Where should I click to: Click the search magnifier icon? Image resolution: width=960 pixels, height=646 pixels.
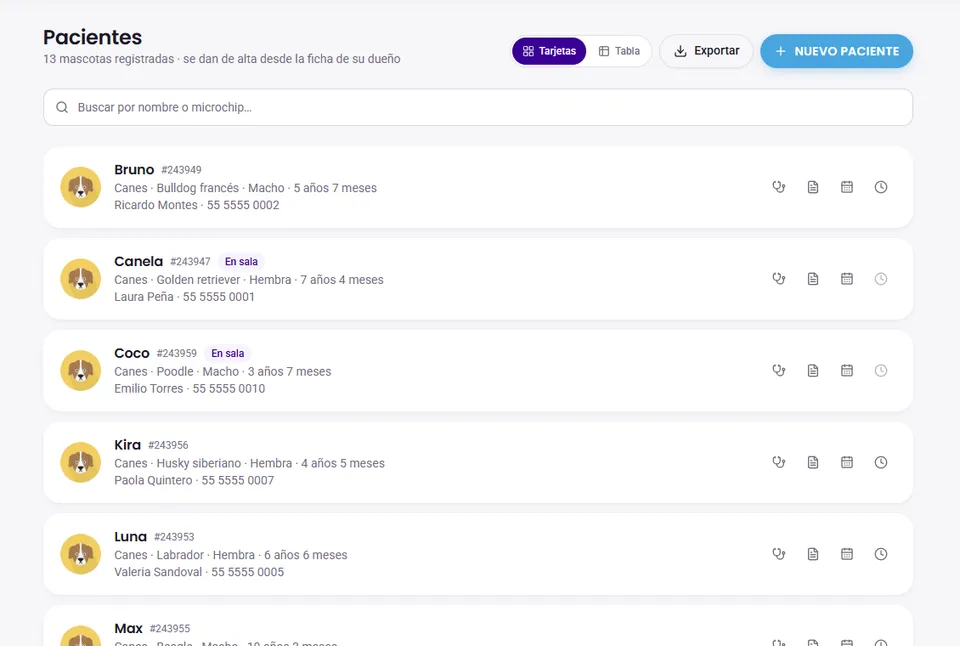tap(62, 107)
